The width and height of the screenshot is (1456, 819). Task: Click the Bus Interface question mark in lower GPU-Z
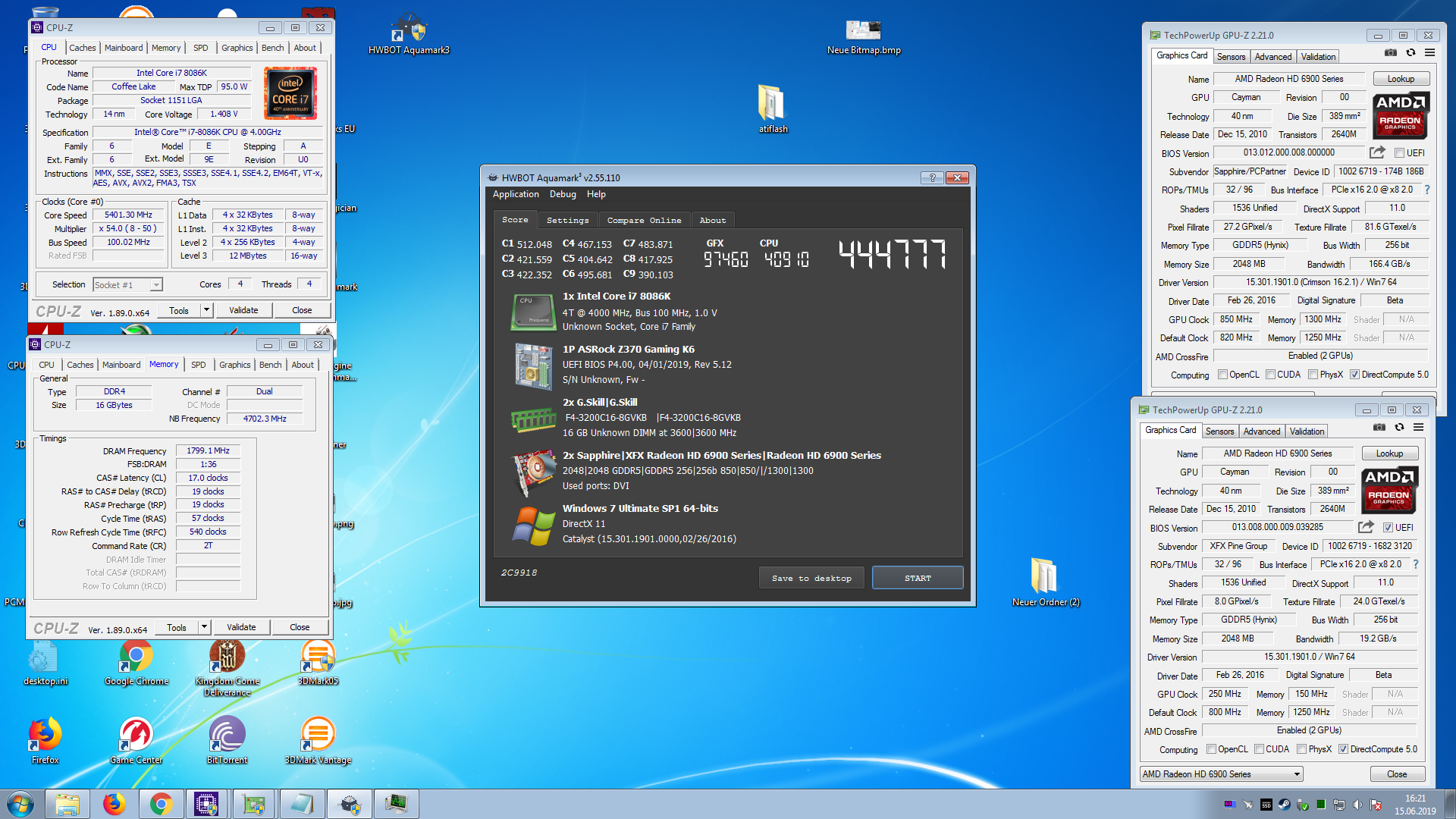click(x=1415, y=564)
